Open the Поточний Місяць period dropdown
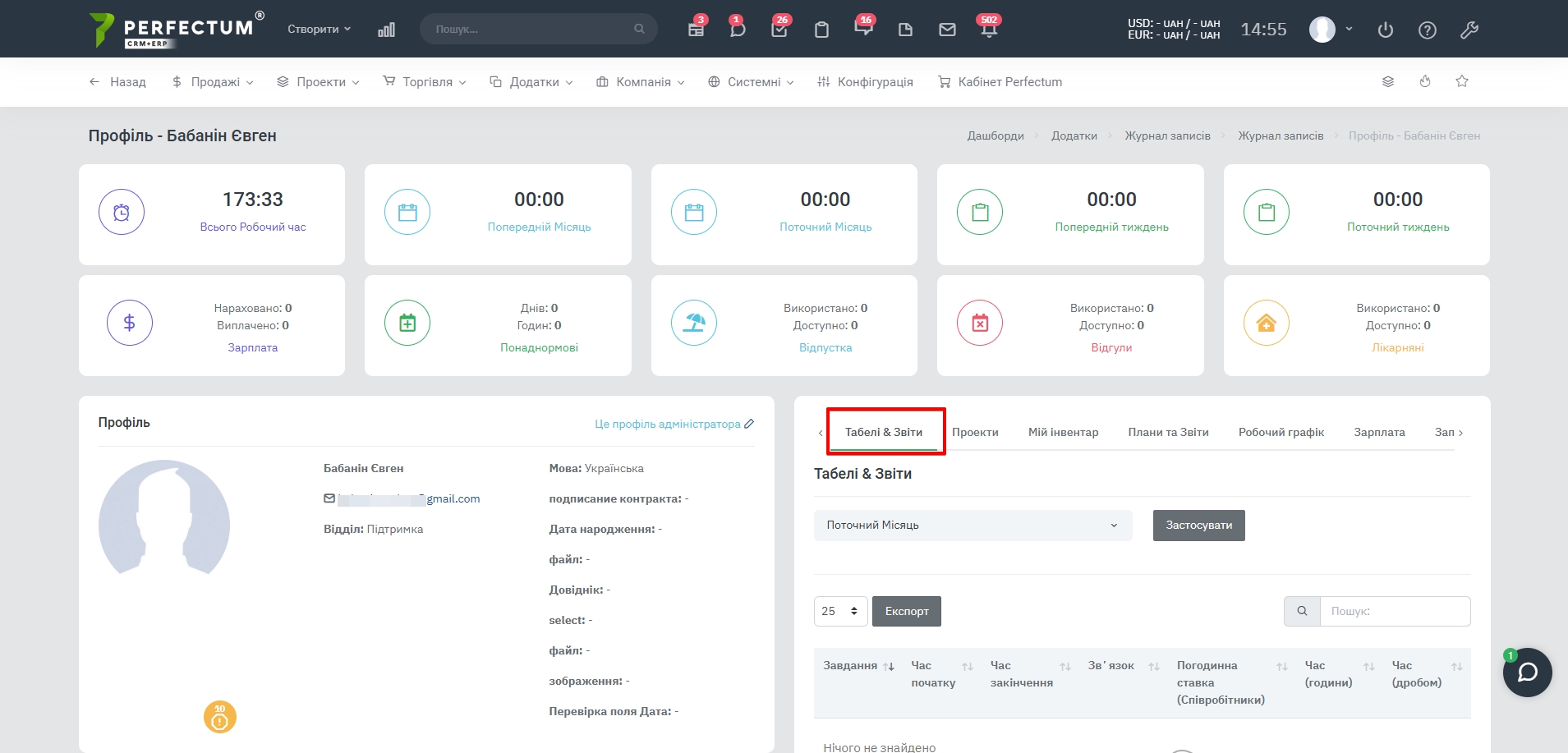 [x=973, y=526]
